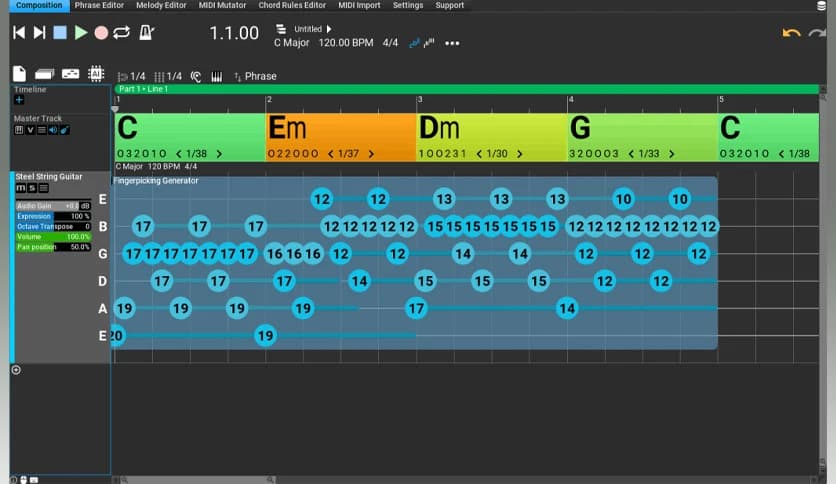The image size is (836, 484).
Task: Click the database icon at top right
Action: 822,6
